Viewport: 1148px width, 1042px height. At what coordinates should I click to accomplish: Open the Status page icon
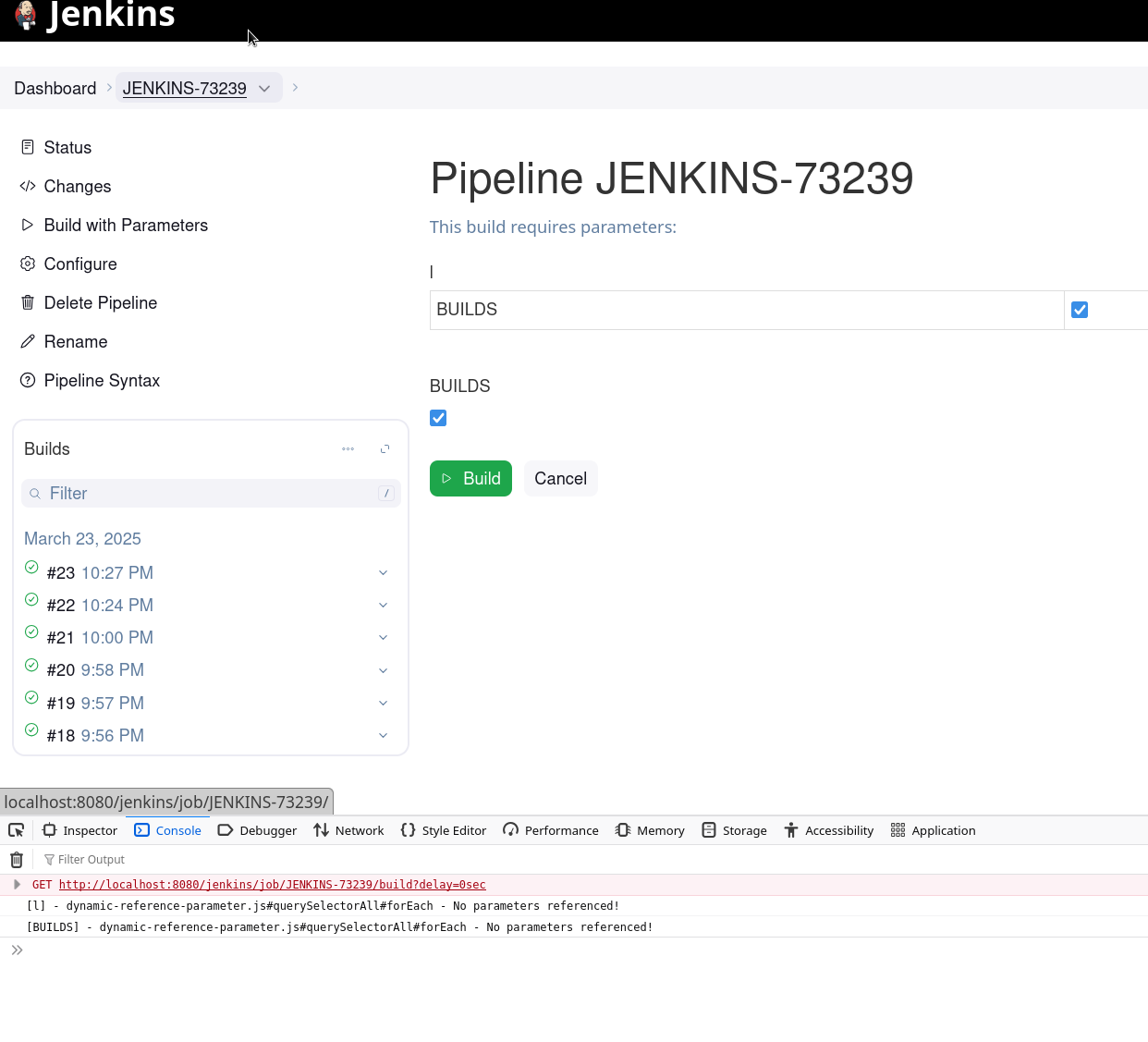[28, 147]
